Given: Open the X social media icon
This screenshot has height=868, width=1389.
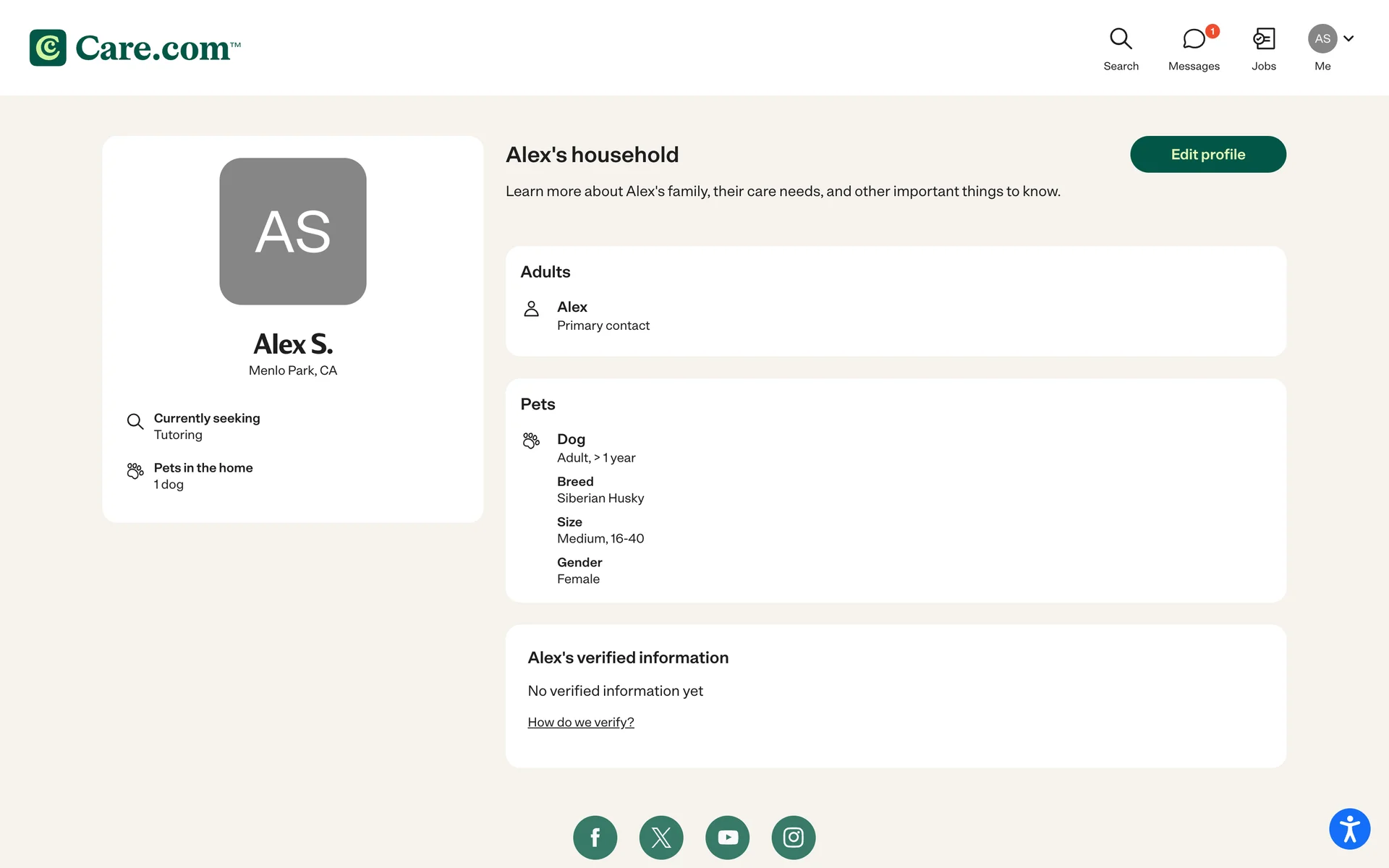Looking at the screenshot, I should [x=661, y=838].
